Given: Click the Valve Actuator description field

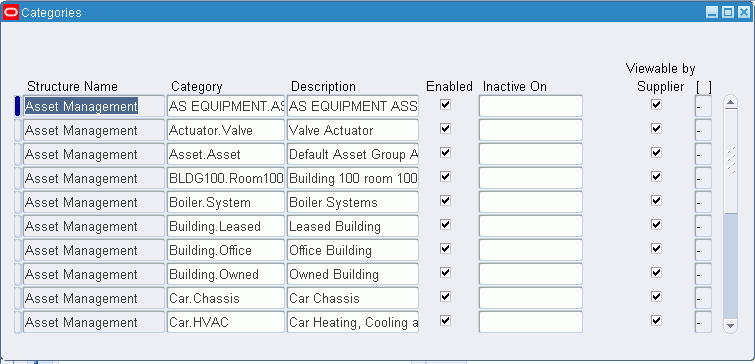Looking at the screenshot, I should (x=353, y=130).
